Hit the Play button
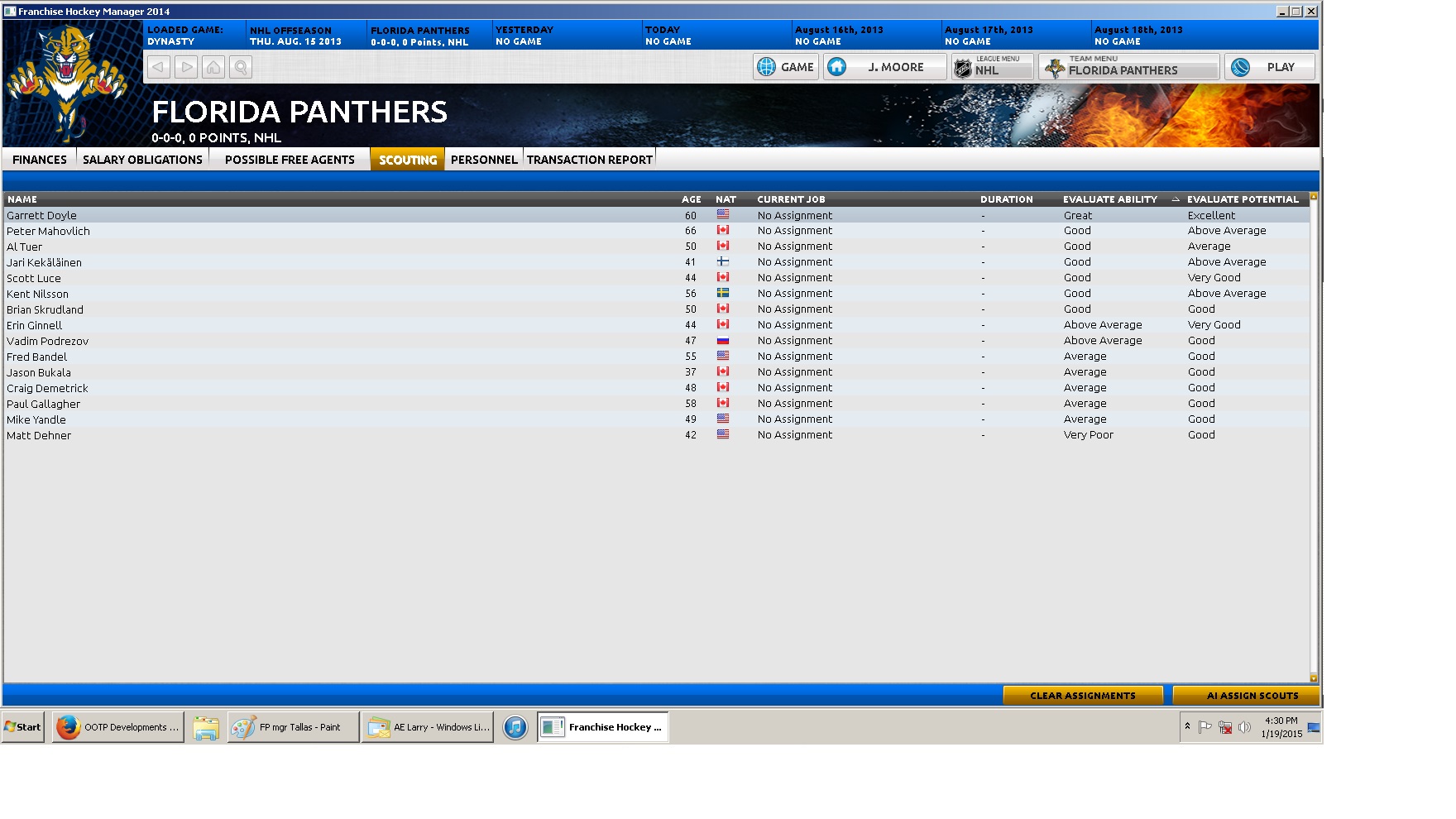 click(x=1270, y=67)
